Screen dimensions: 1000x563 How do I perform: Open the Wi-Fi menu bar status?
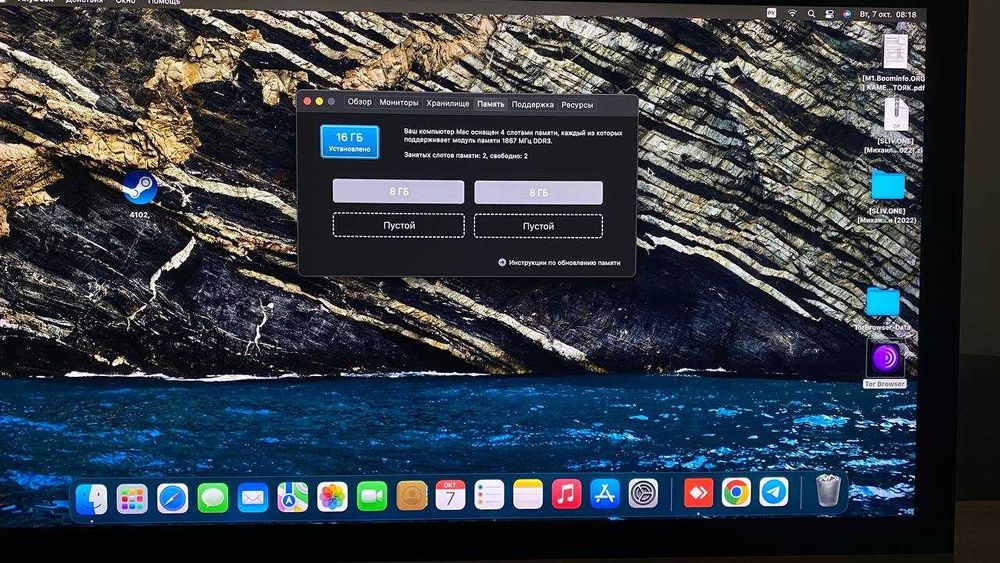pyautogui.click(x=792, y=13)
